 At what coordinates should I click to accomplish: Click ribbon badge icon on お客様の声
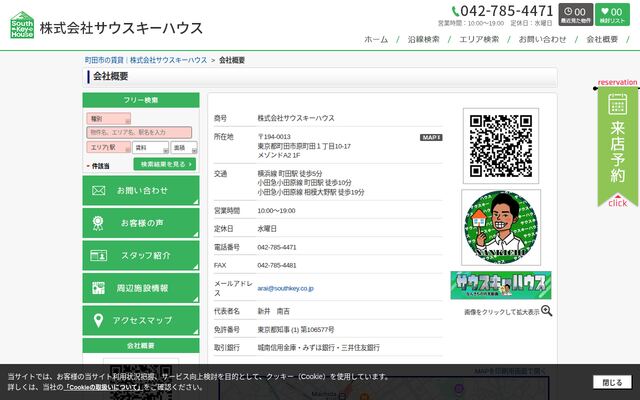(98, 223)
